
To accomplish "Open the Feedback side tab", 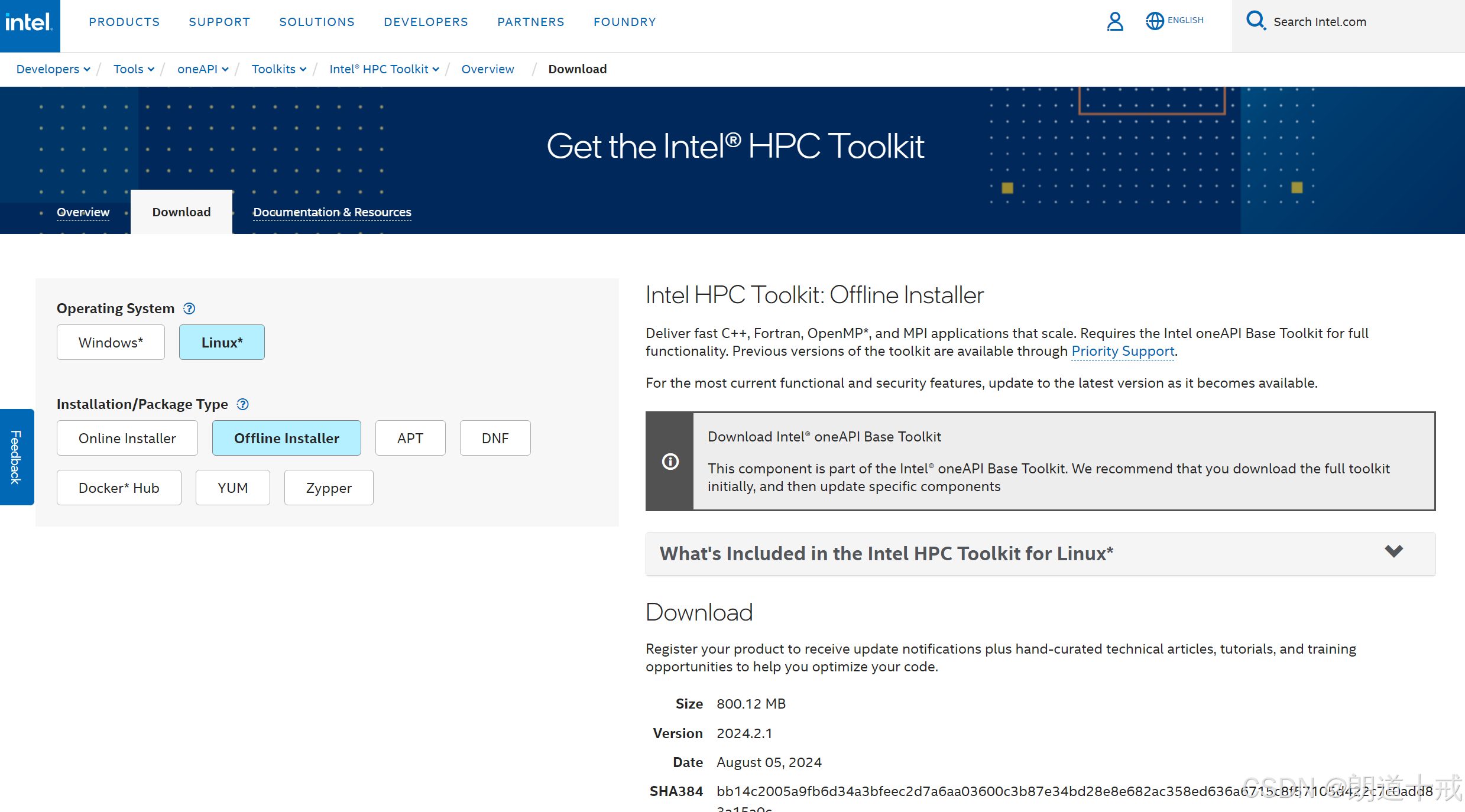I will [x=17, y=457].
